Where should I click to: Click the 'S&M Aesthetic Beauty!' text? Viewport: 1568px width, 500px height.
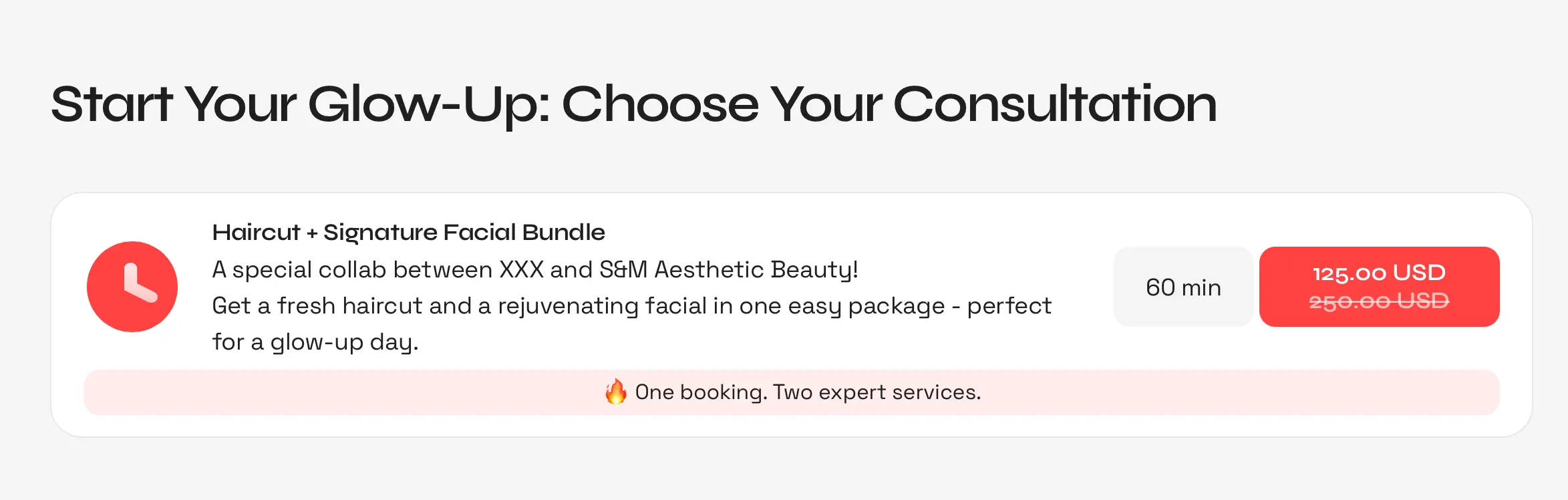click(x=728, y=269)
